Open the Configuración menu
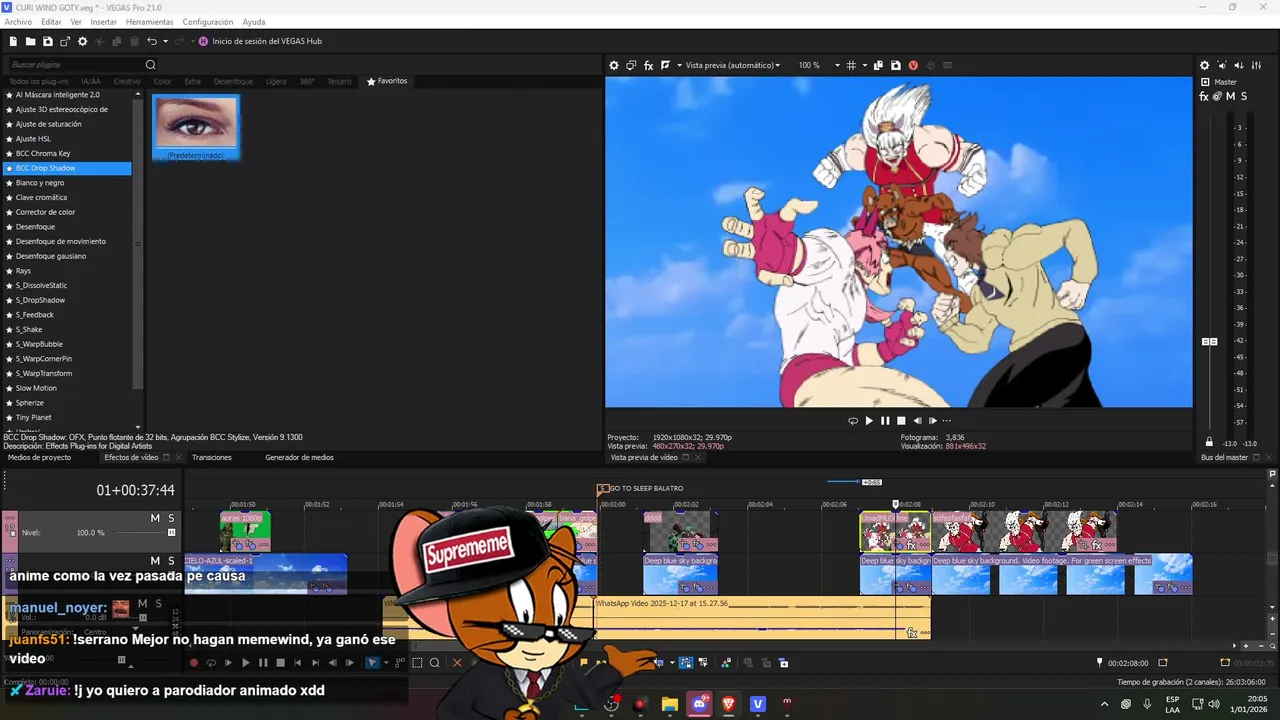1280x720 pixels. pyautogui.click(x=208, y=22)
